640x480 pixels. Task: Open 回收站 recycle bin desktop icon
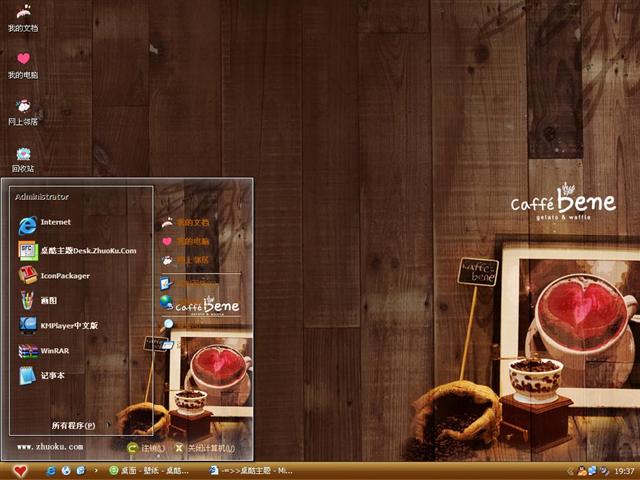pyautogui.click(x=23, y=159)
